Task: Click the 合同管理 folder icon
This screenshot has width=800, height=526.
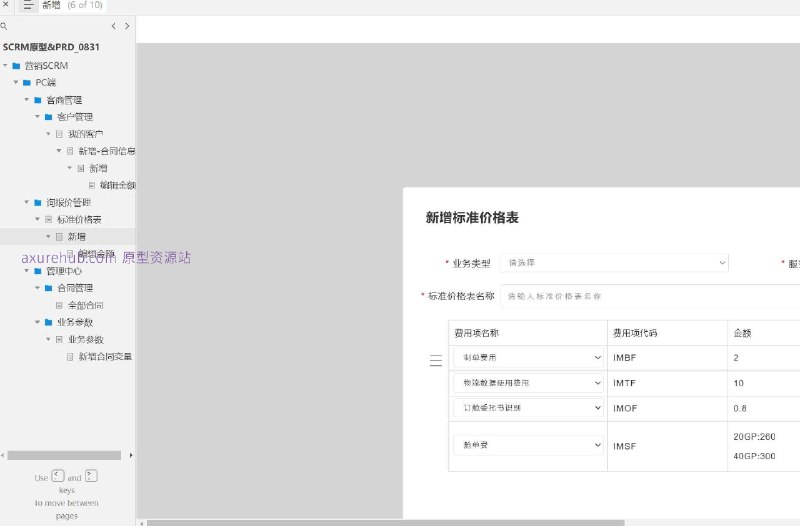Action: click(48, 288)
